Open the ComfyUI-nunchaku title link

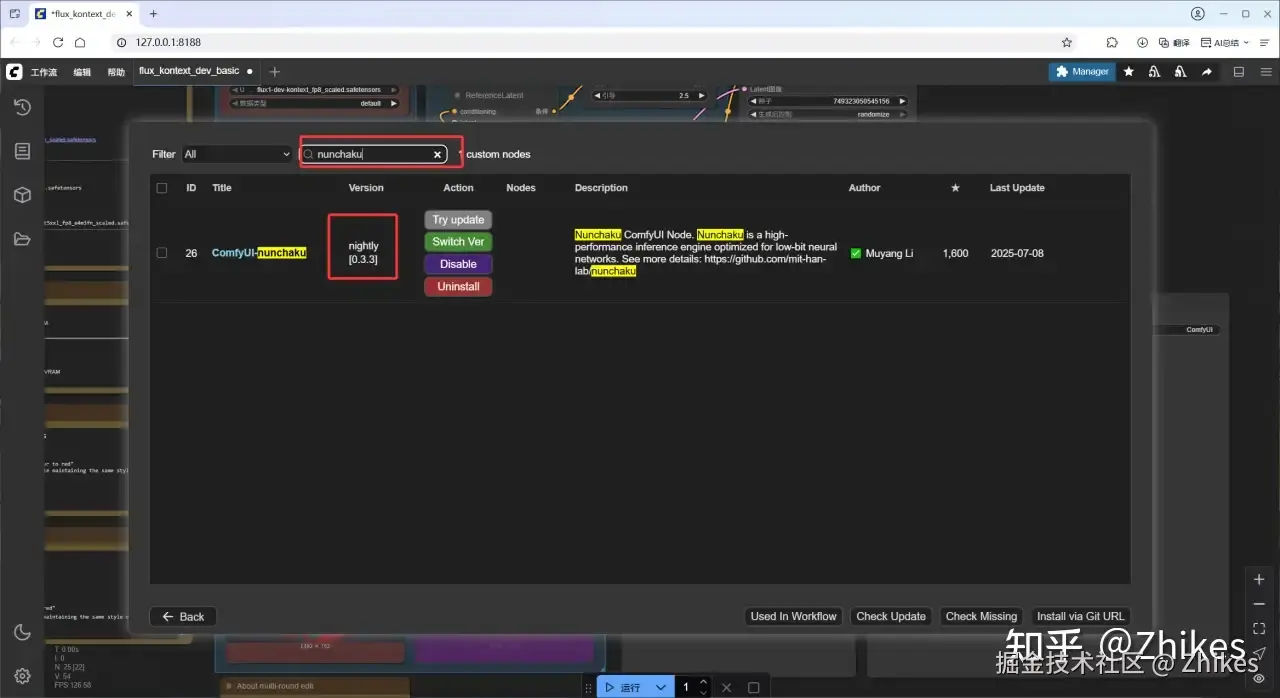pyautogui.click(x=259, y=253)
